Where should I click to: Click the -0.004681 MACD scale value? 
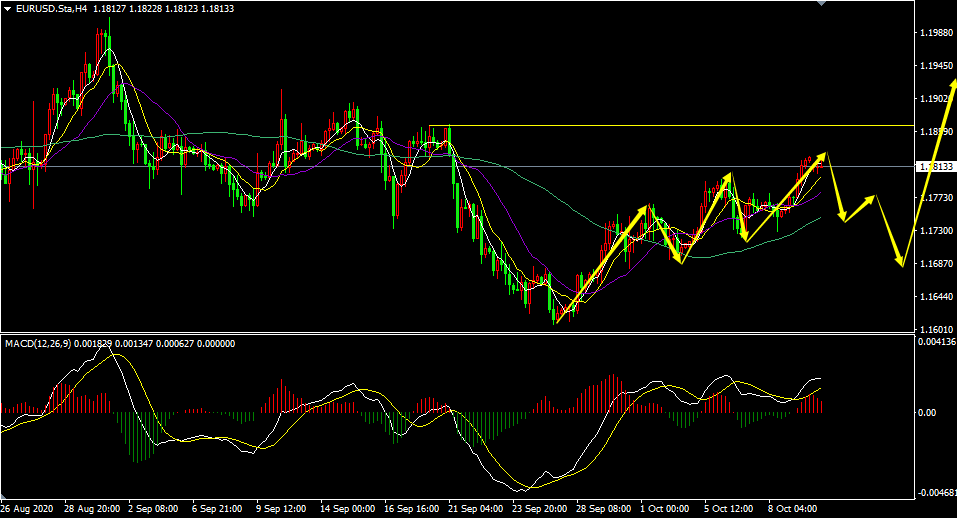(x=936, y=492)
